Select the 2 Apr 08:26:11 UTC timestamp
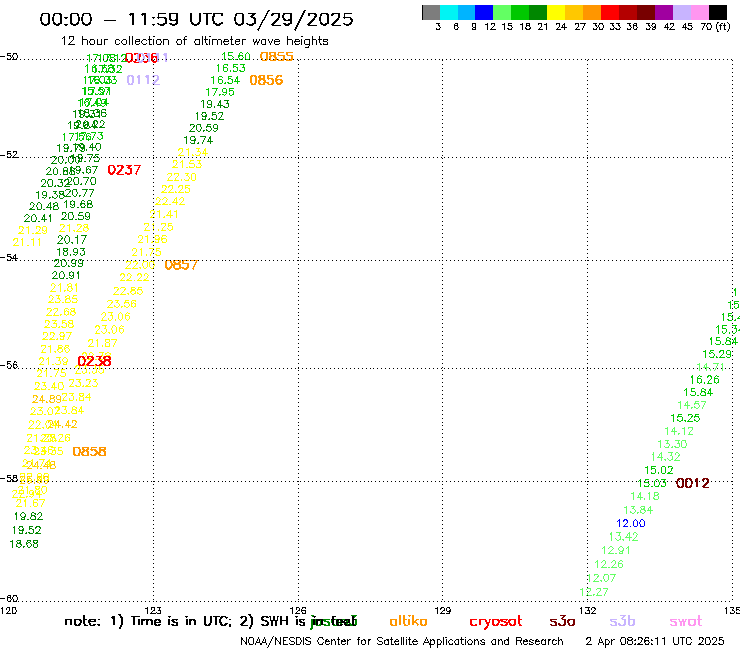740x650 pixels. 655,641
